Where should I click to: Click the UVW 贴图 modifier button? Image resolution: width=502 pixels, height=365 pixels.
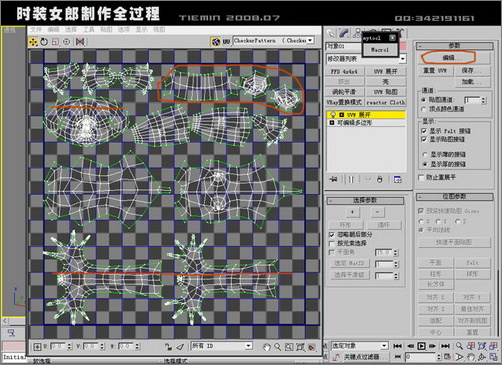tap(385, 92)
